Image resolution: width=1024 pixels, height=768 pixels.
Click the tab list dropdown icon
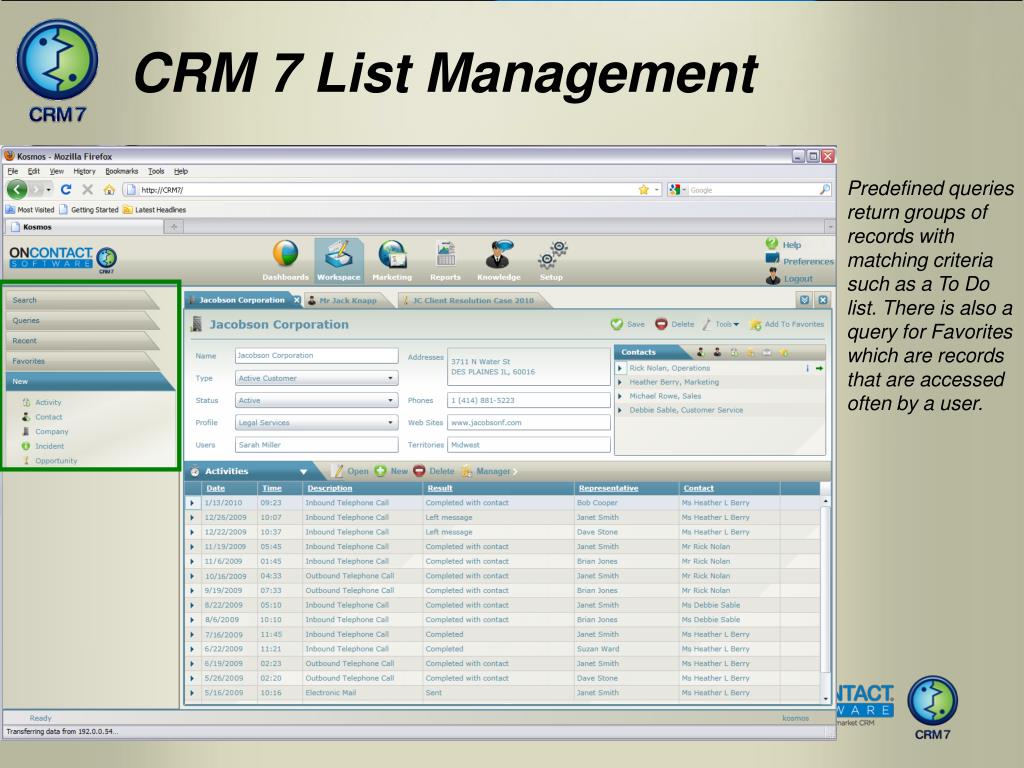click(x=805, y=300)
